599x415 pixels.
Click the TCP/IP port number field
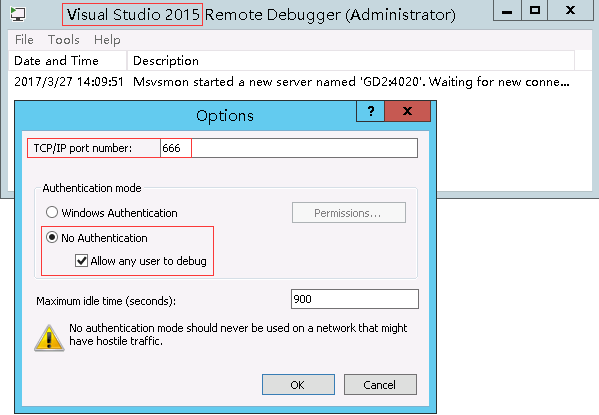(289, 148)
